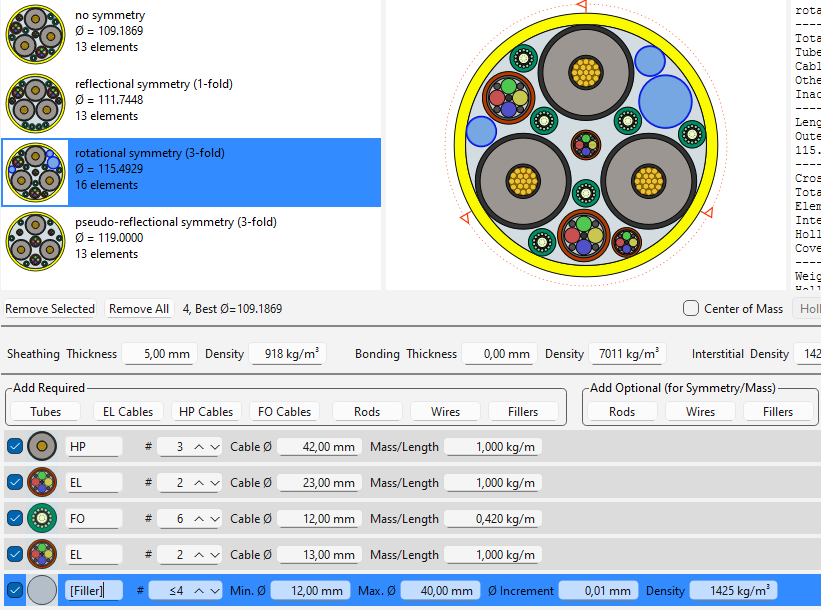Increase count of the 13,00 mm EL cable

click(x=199, y=554)
